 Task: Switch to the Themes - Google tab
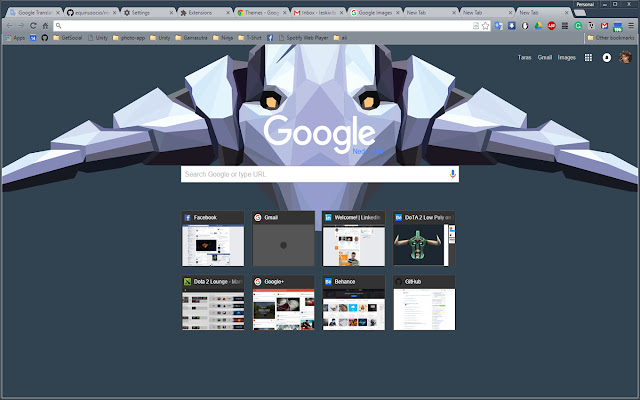pyautogui.click(x=262, y=13)
